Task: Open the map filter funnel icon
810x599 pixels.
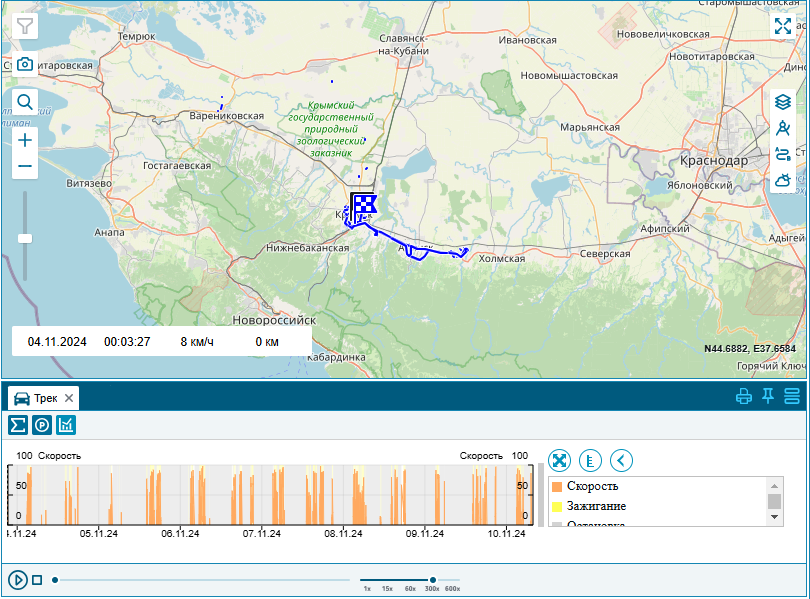Action: pyautogui.click(x=25, y=25)
